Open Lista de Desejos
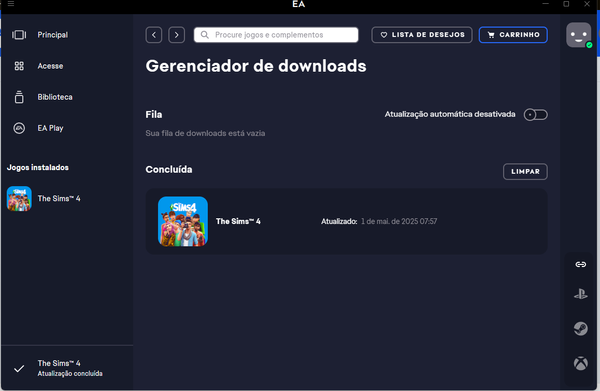The image size is (600, 391). point(422,35)
